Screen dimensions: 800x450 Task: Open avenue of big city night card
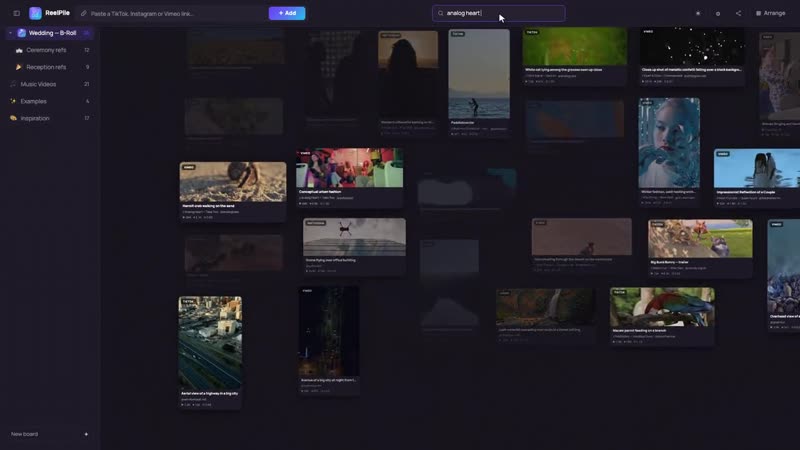pos(329,340)
